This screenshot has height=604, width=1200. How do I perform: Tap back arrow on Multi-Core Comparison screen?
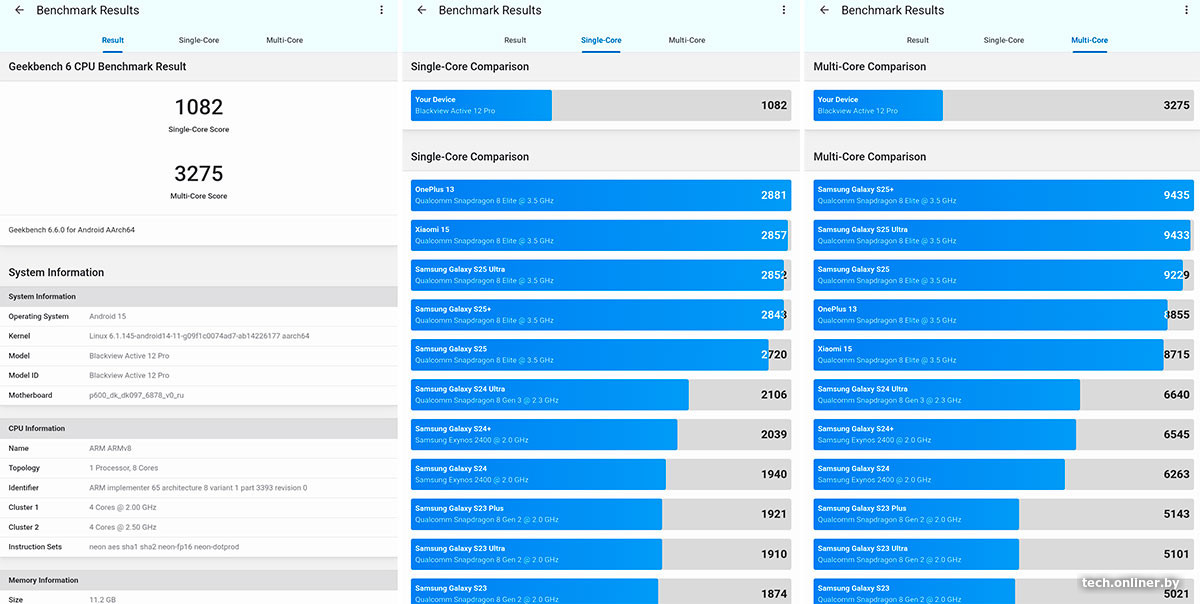tap(824, 11)
